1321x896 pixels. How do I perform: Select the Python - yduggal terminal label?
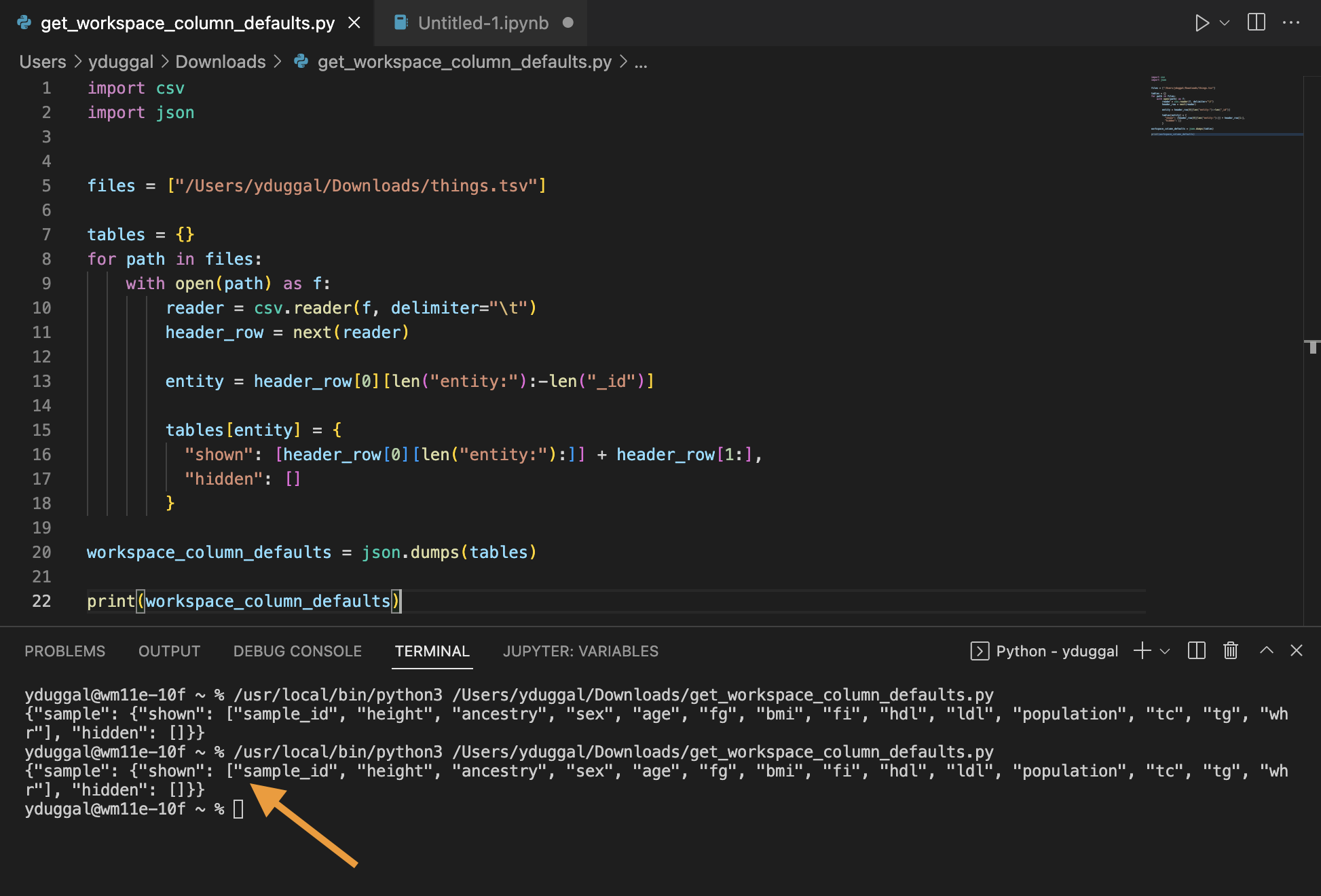[x=1056, y=651]
